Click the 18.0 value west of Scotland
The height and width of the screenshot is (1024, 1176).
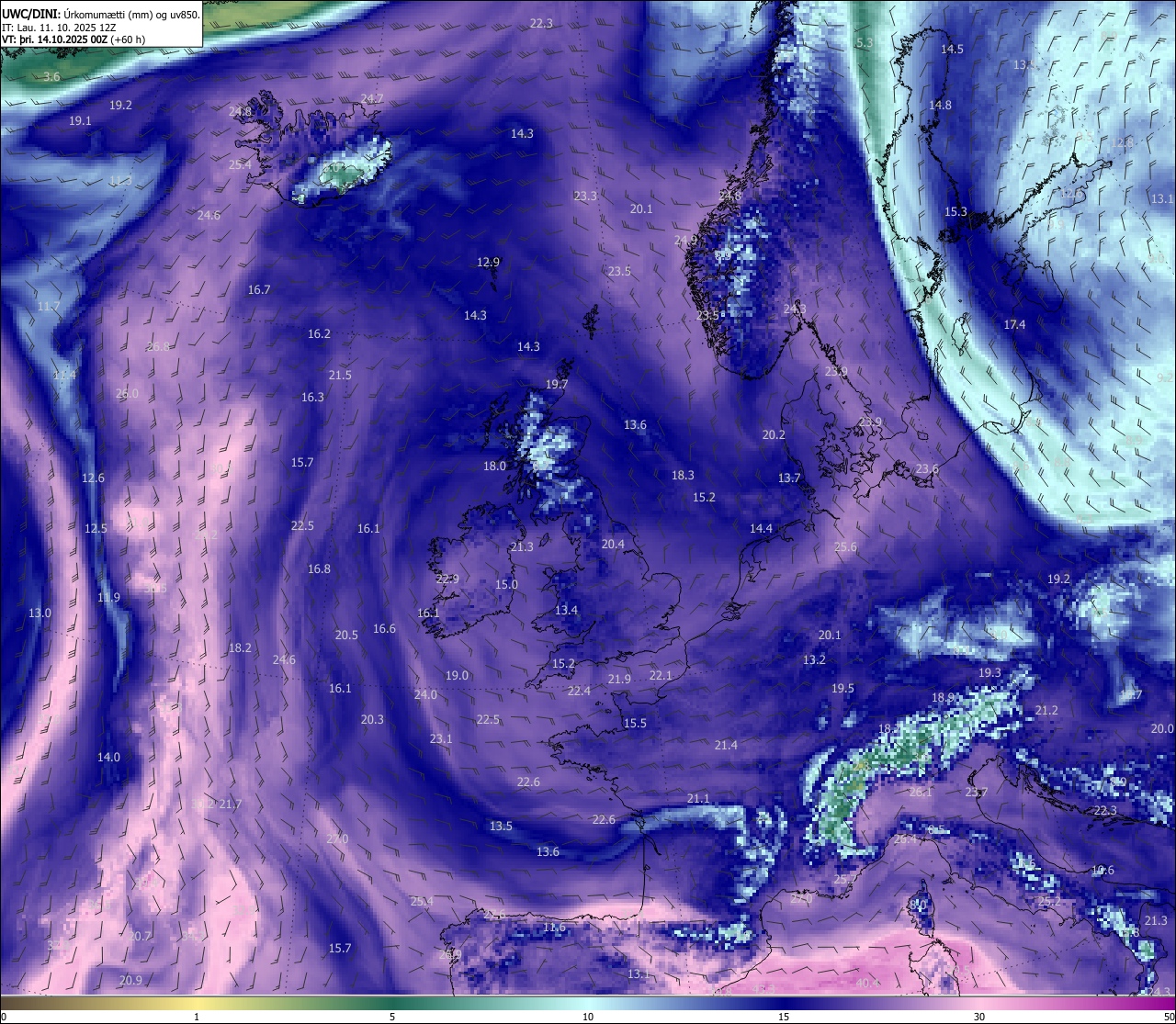(494, 467)
